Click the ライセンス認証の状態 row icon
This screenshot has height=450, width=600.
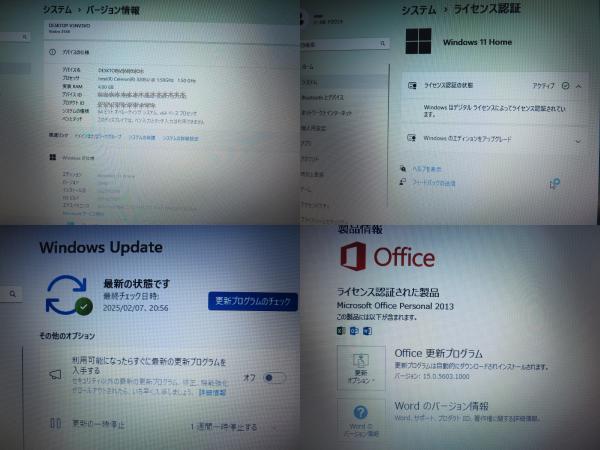pyautogui.click(x=412, y=85)
